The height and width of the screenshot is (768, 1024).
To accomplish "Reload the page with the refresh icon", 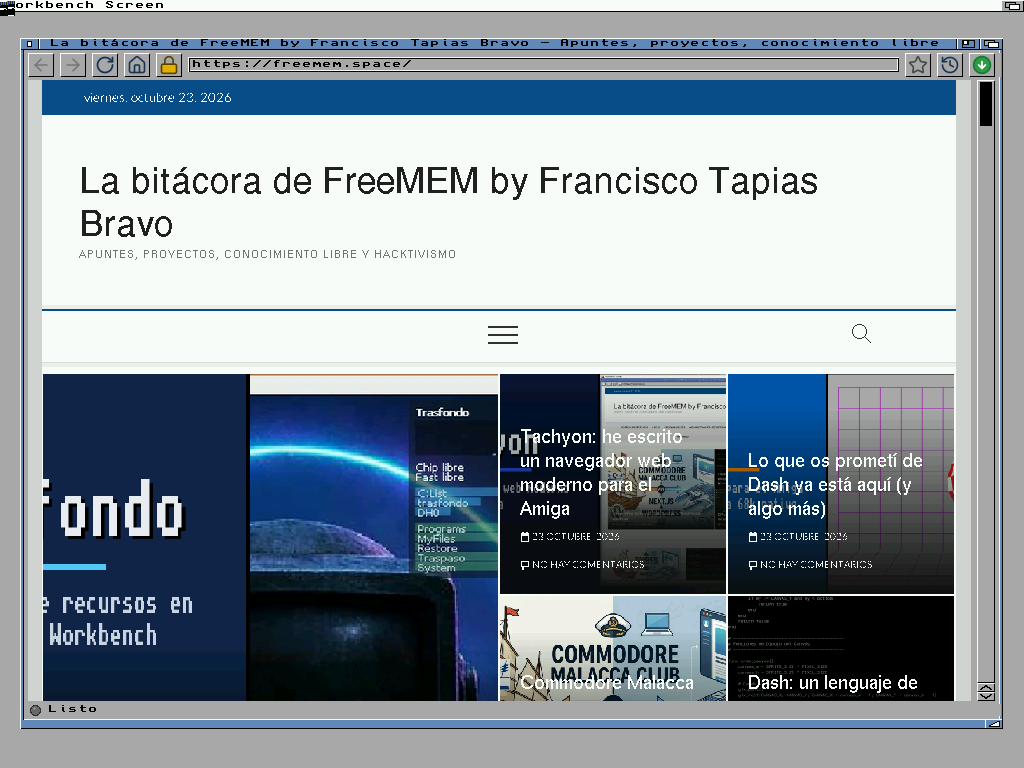I will click(x=105, y=65).
